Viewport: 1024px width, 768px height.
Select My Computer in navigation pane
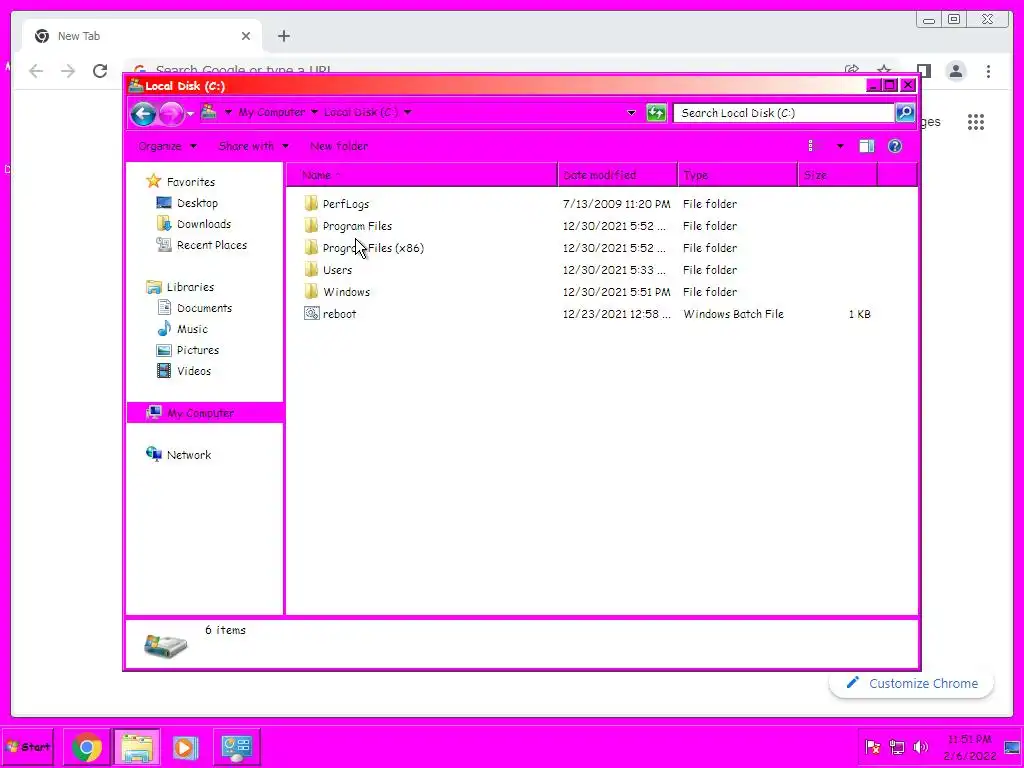tap(204, 413)
